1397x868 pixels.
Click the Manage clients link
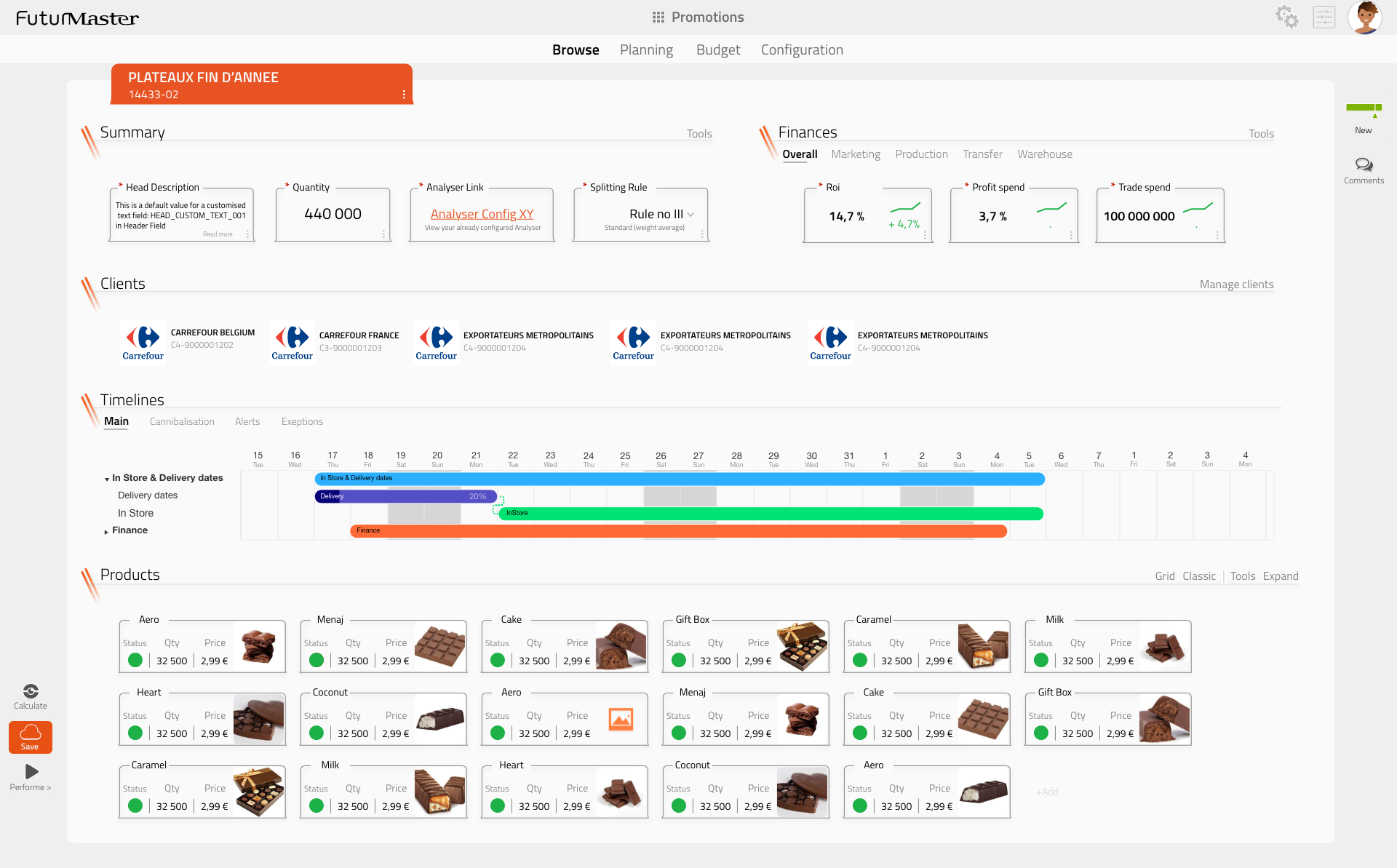[x=1236, y=284]
